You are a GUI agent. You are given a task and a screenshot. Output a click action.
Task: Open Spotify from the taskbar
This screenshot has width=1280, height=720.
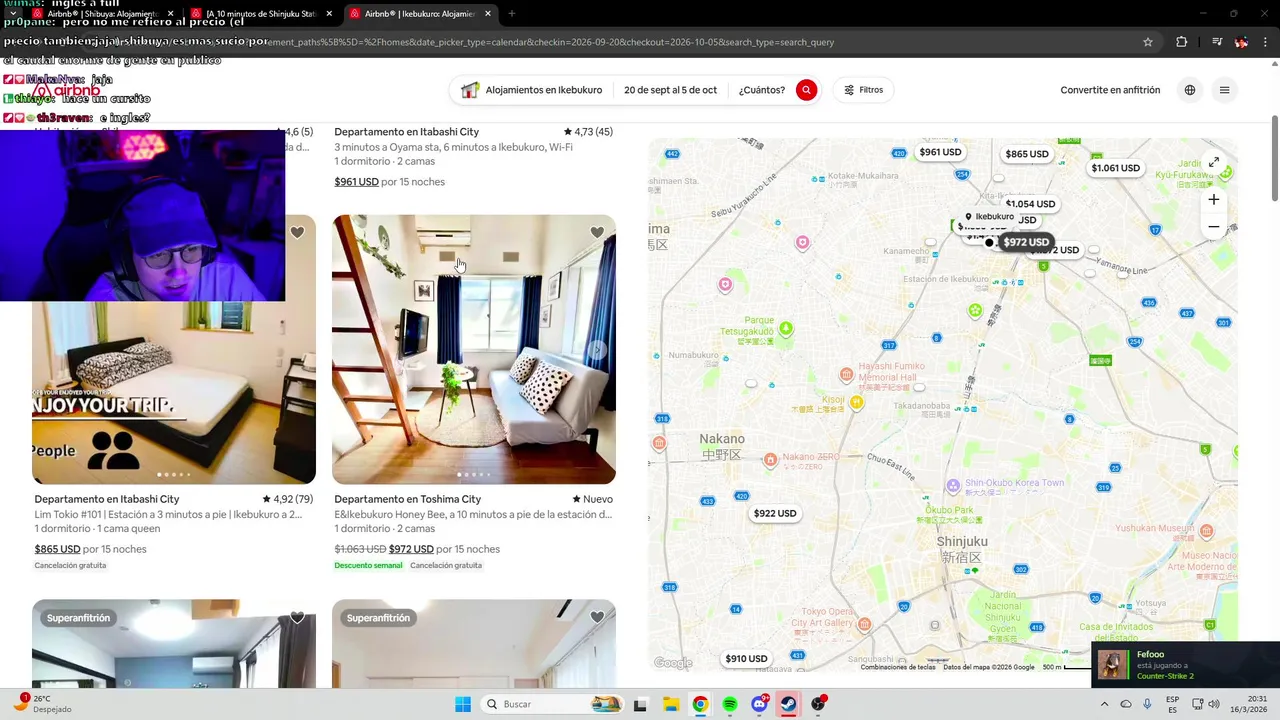tap(730, 704)
